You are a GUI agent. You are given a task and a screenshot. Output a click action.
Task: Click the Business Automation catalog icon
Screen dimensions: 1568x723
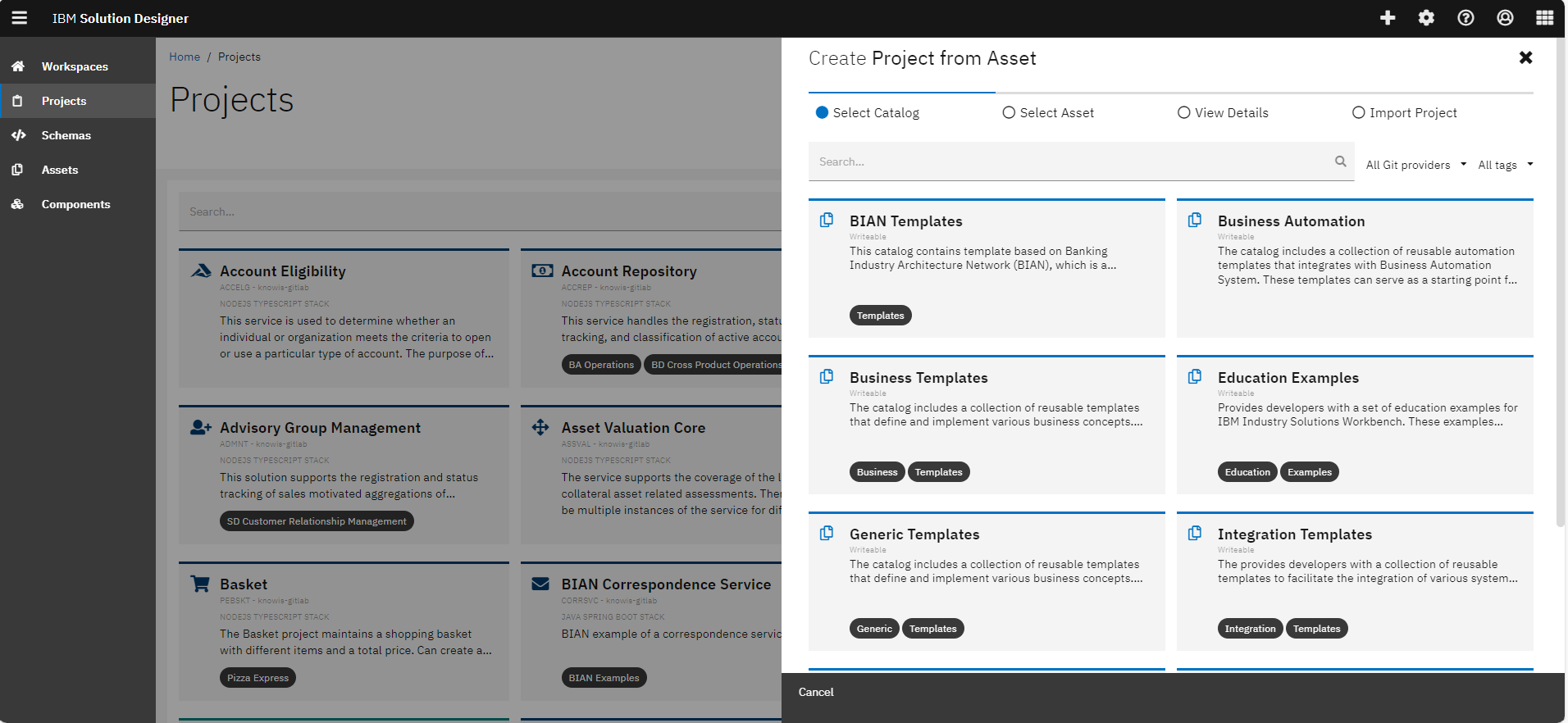(x=1195, y=220)
